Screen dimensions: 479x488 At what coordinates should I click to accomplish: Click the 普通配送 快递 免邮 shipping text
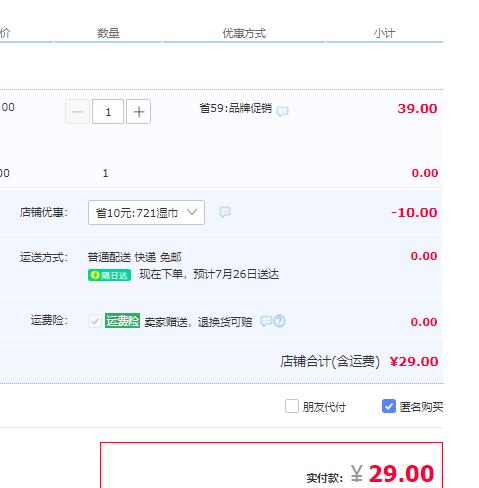pos(134,257)
